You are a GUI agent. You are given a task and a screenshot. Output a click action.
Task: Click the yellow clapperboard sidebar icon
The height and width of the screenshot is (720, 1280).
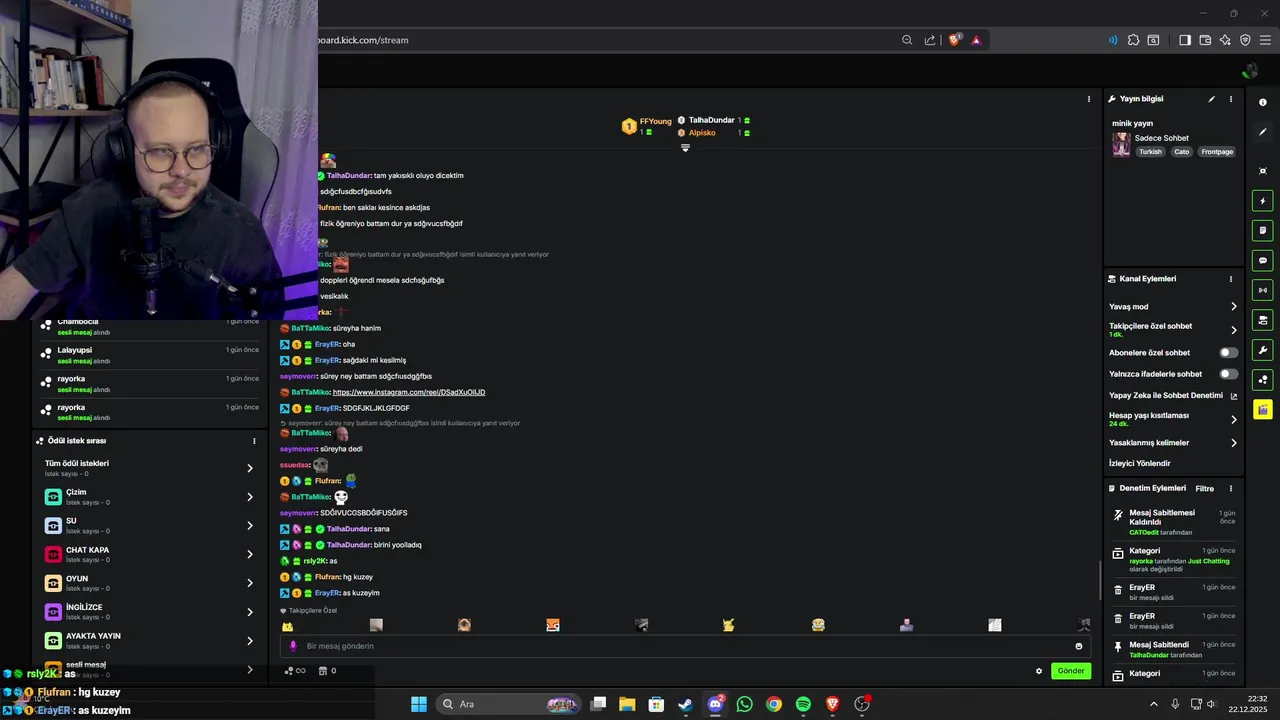coord(1263,410)
